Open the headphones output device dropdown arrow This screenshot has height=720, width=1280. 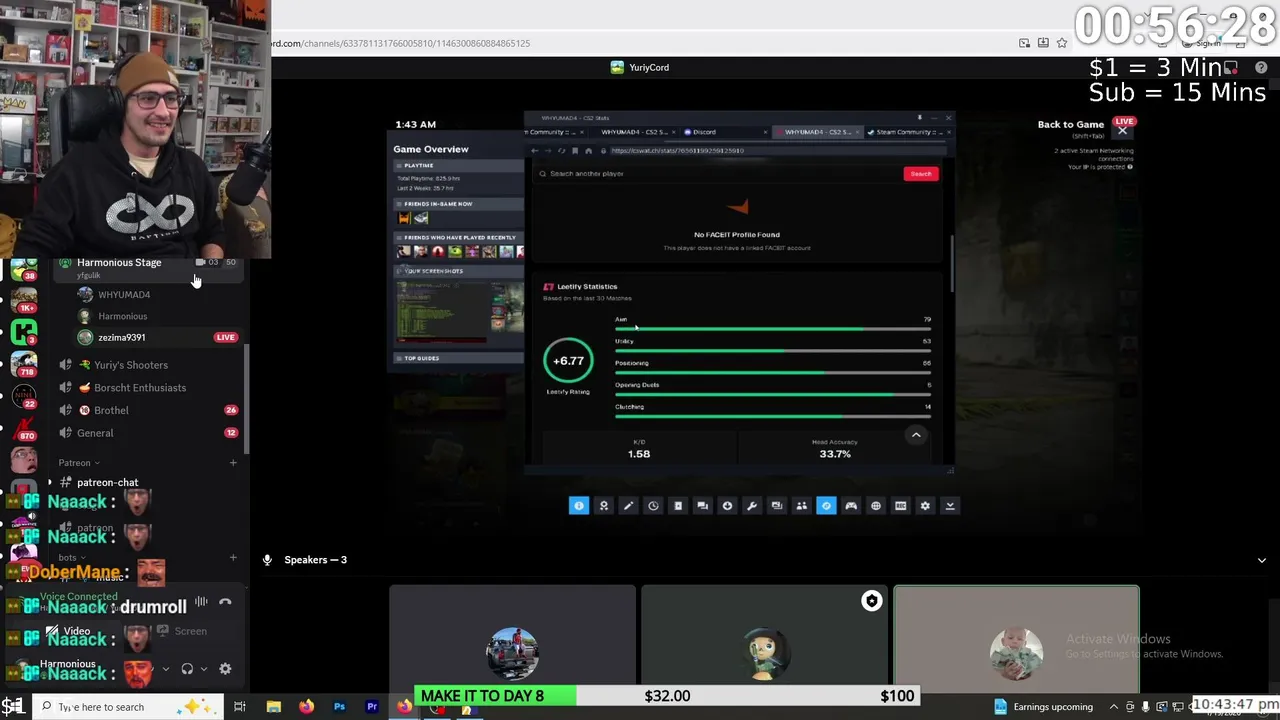click(204, 669)
